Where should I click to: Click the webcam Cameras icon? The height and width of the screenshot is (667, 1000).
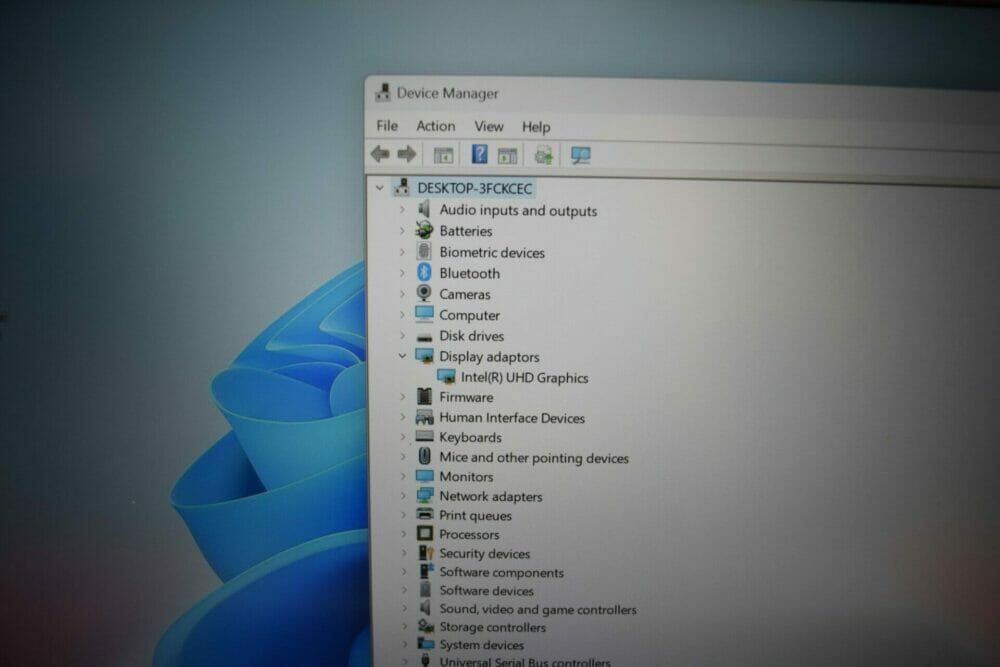pyautogui.click(x=424, y=293)
